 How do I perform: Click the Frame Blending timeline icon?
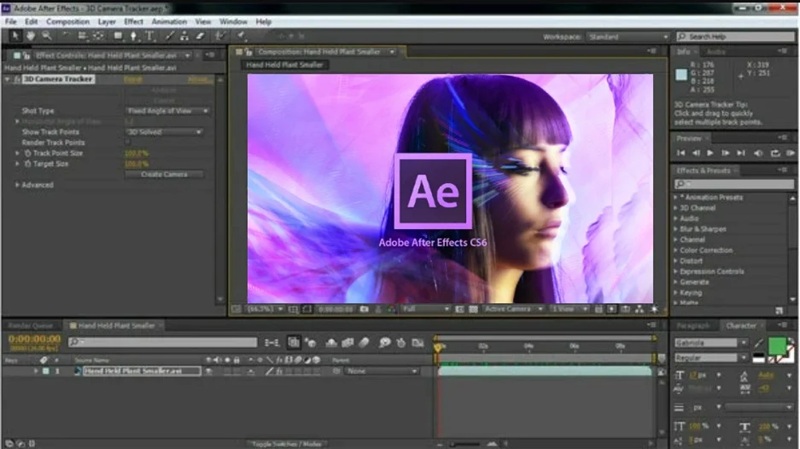[x=347, y=343]
